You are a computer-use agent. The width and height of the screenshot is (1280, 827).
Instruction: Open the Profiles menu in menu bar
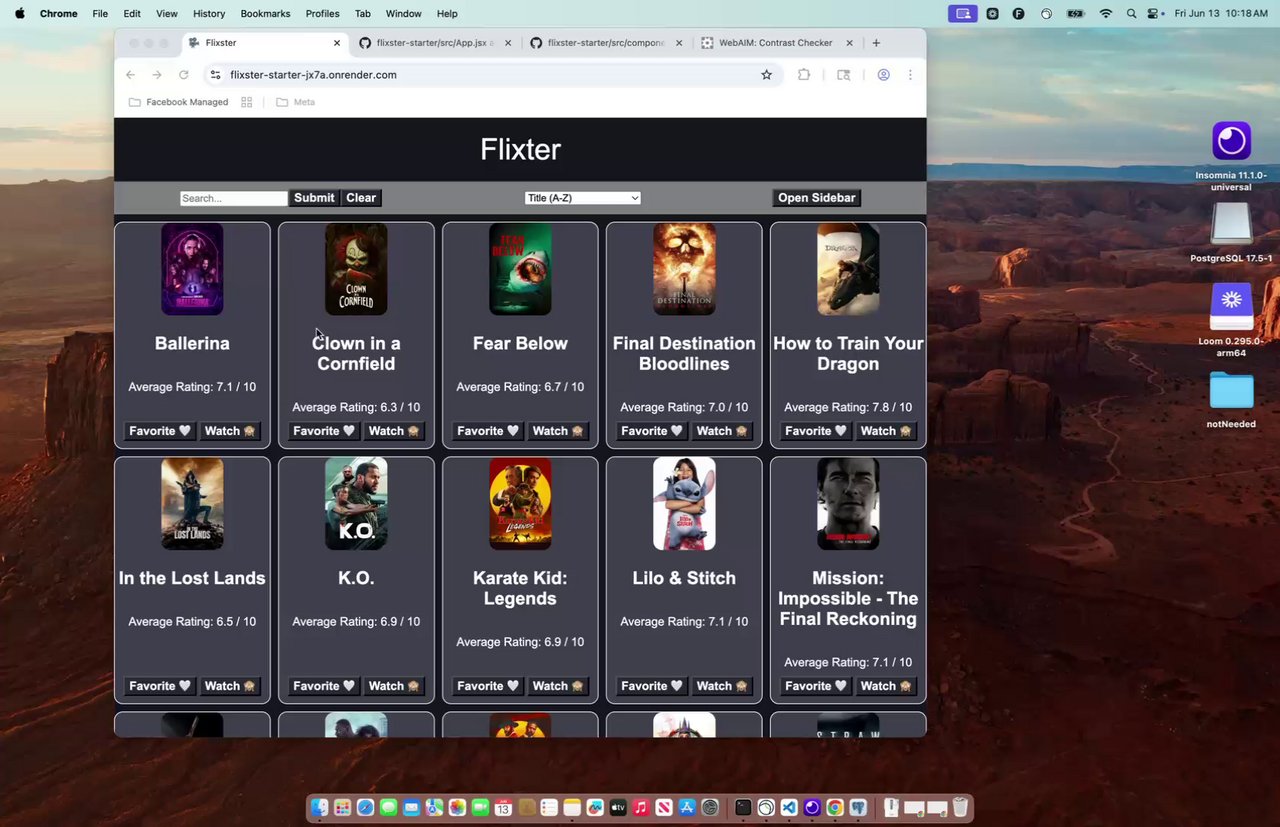[x=322, y=14]
